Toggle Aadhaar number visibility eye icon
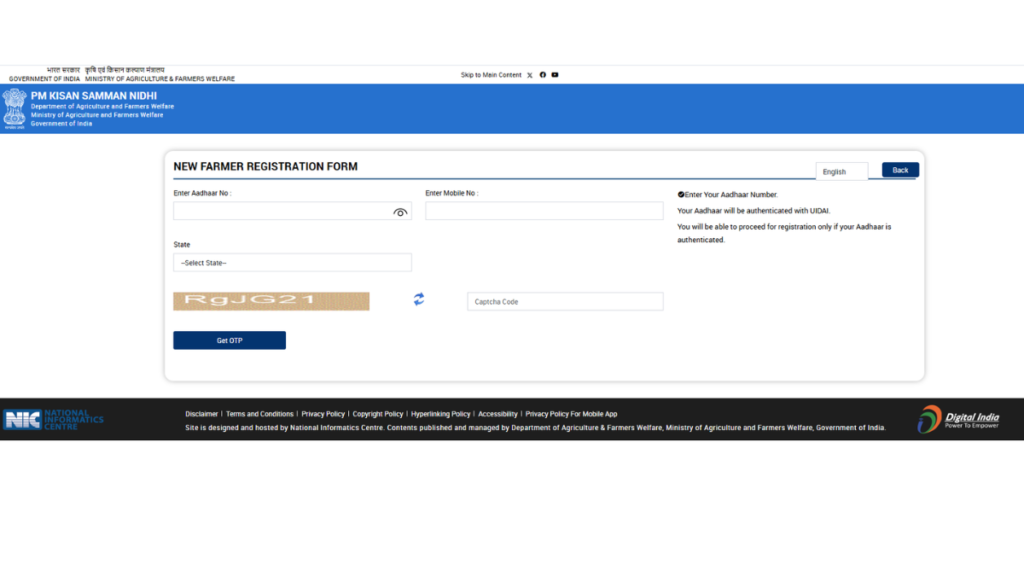This screenshot has height=576, width=1024. (400, 212)
